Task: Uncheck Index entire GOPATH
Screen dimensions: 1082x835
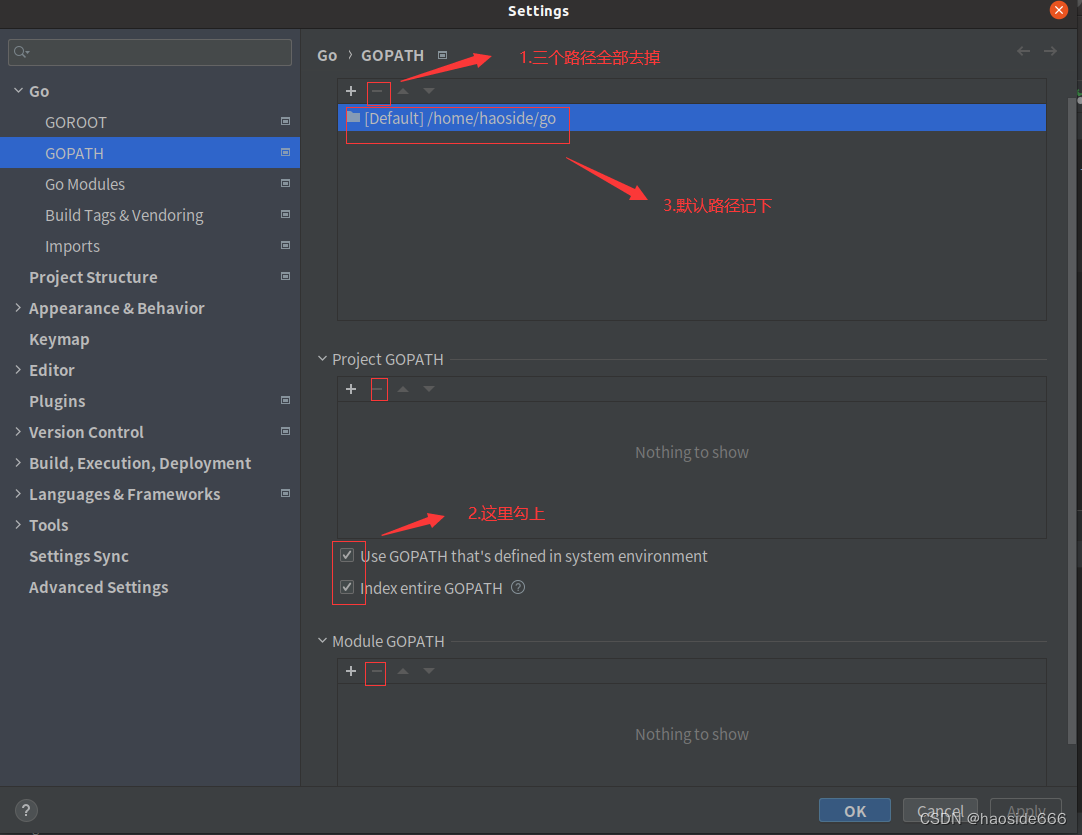Action: (348, 588)
